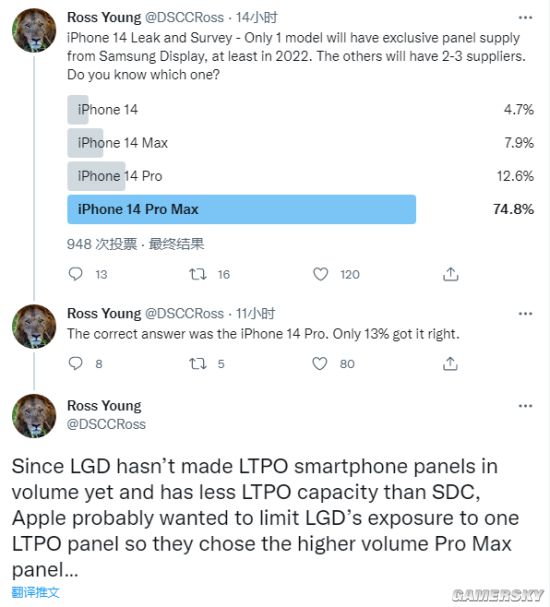Share the iPhone 14 poll tweet
Screen dimensions: 550x607
[x=451, y=274]
